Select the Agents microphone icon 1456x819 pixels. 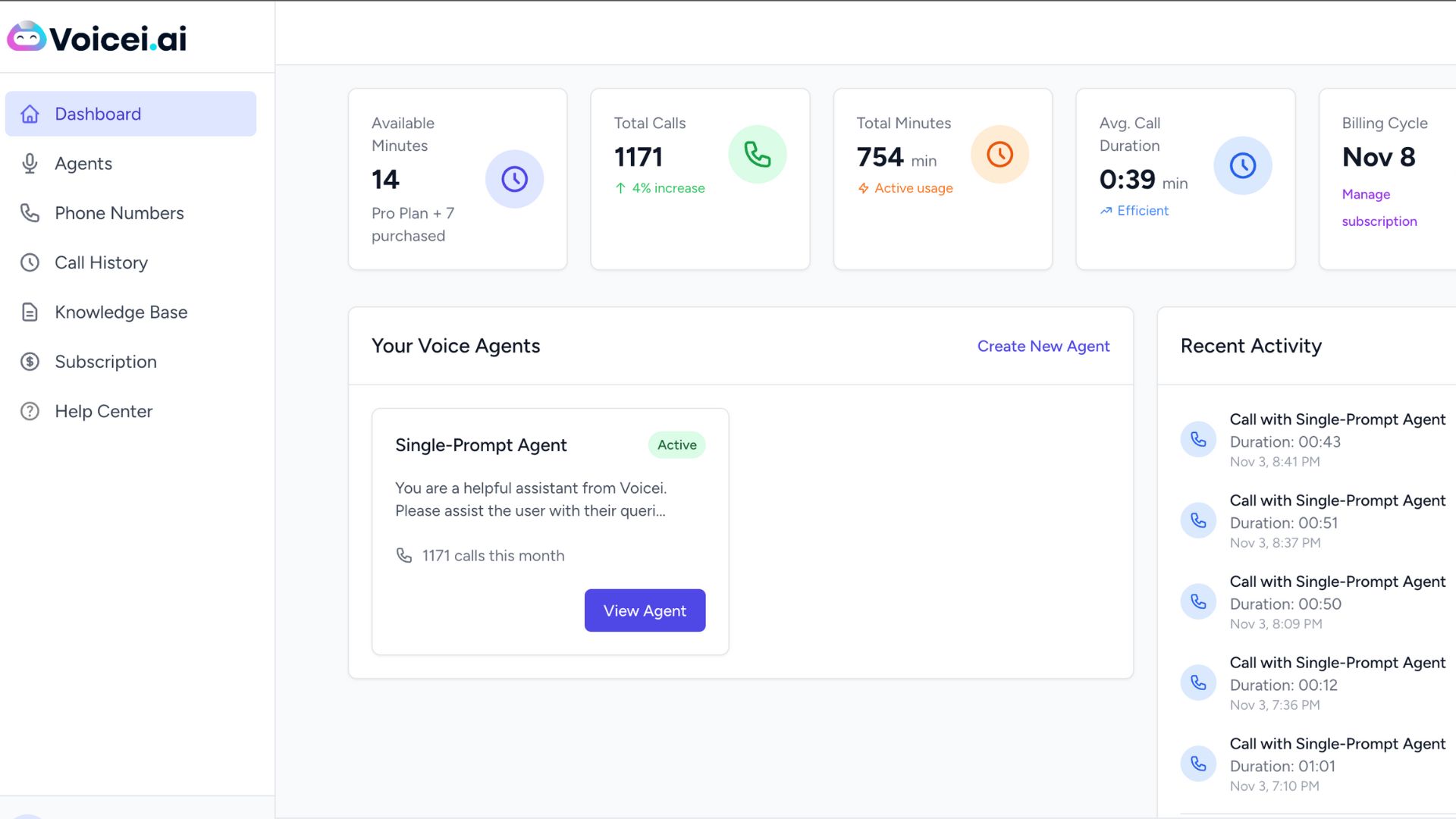point(30,163)
